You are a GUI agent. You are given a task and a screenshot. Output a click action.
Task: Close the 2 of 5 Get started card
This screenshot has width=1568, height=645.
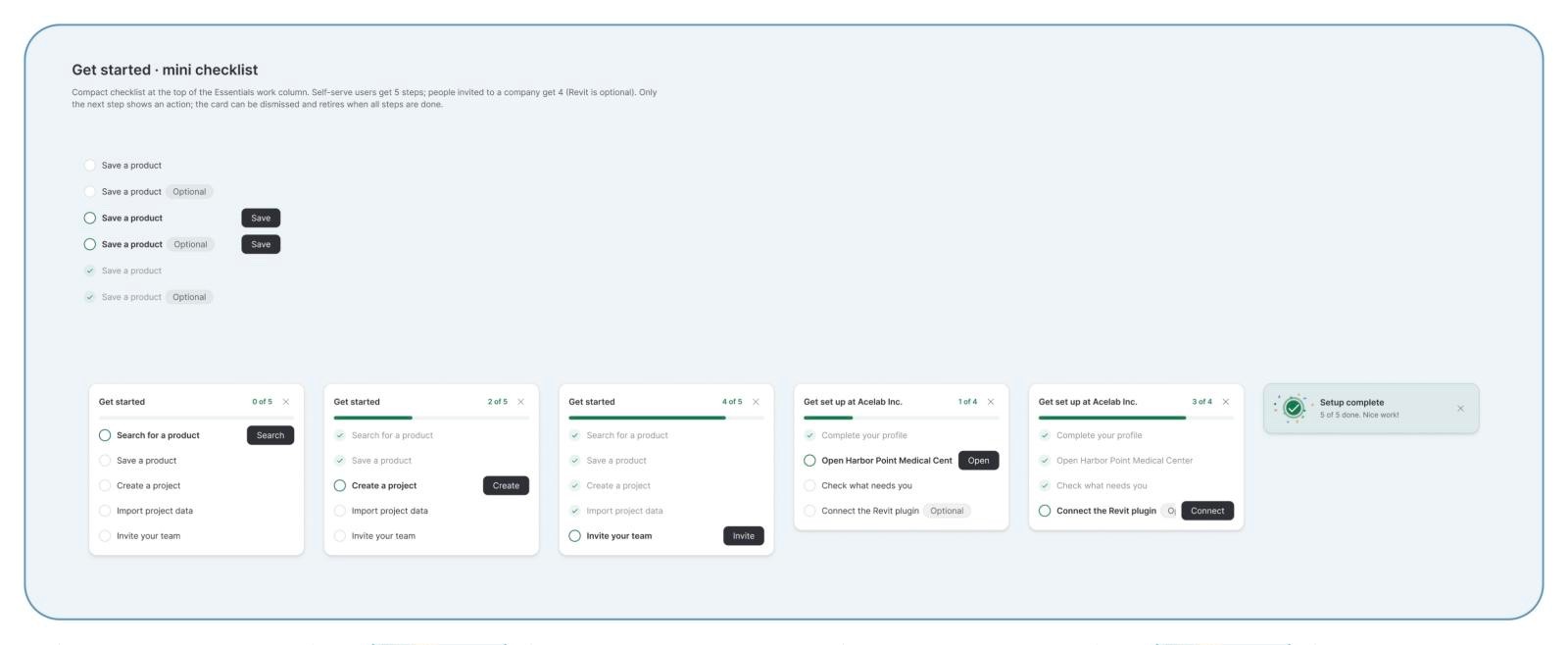[x=520, y=402]
